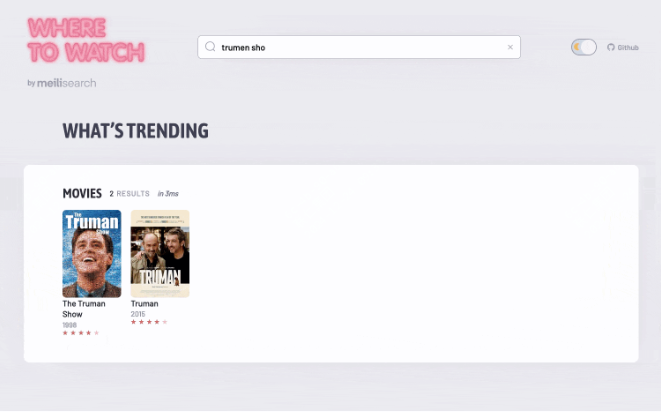The width and height of the screenshot is (661, 412).
Task: Click The Truman Show title text
Action: (84, 309)
